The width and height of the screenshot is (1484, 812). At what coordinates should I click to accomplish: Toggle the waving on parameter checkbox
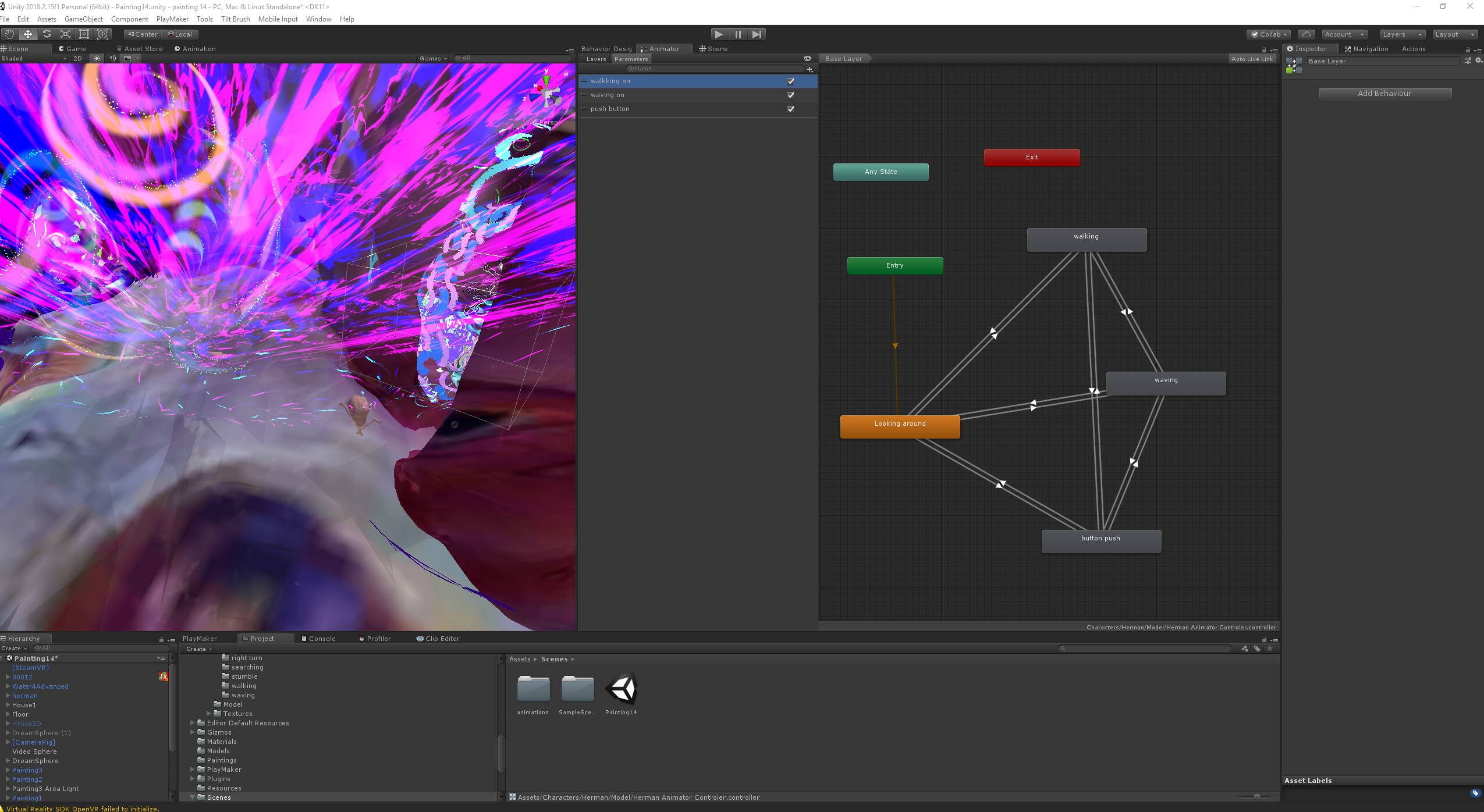tap(790, 95)
